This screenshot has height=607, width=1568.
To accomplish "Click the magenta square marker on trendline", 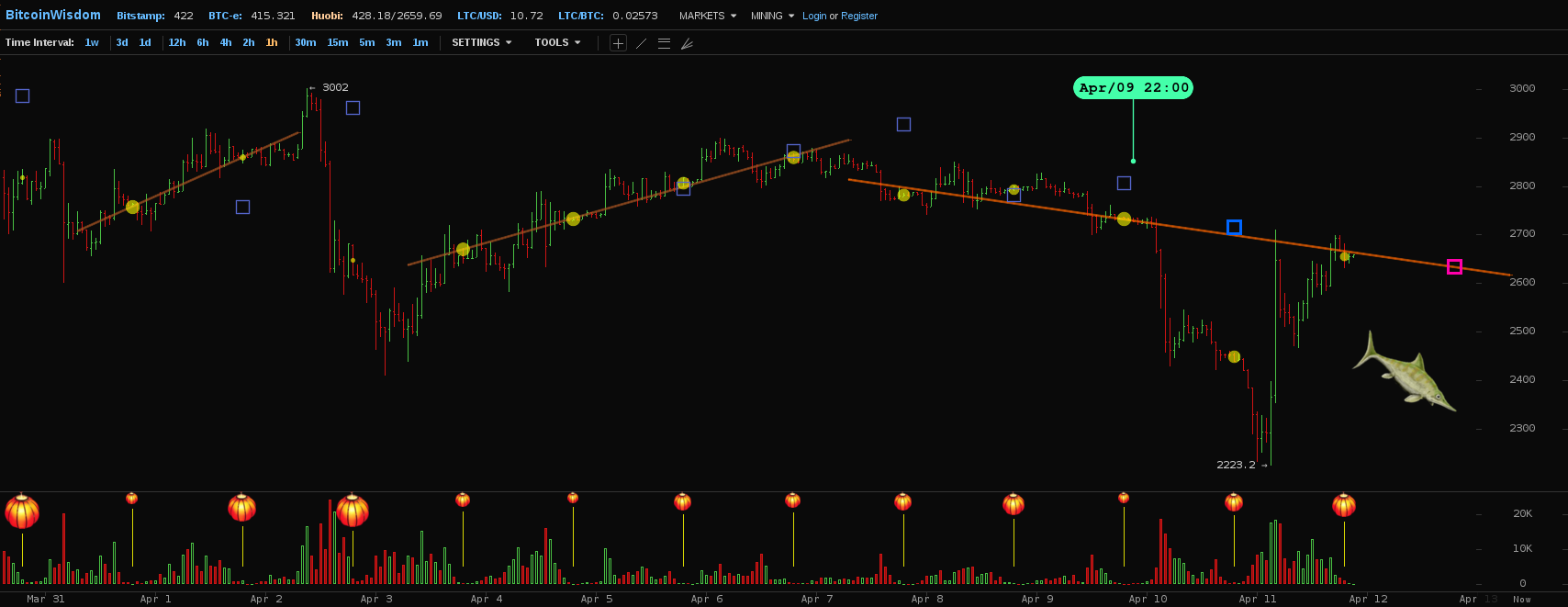I will tap(1454, 267).
